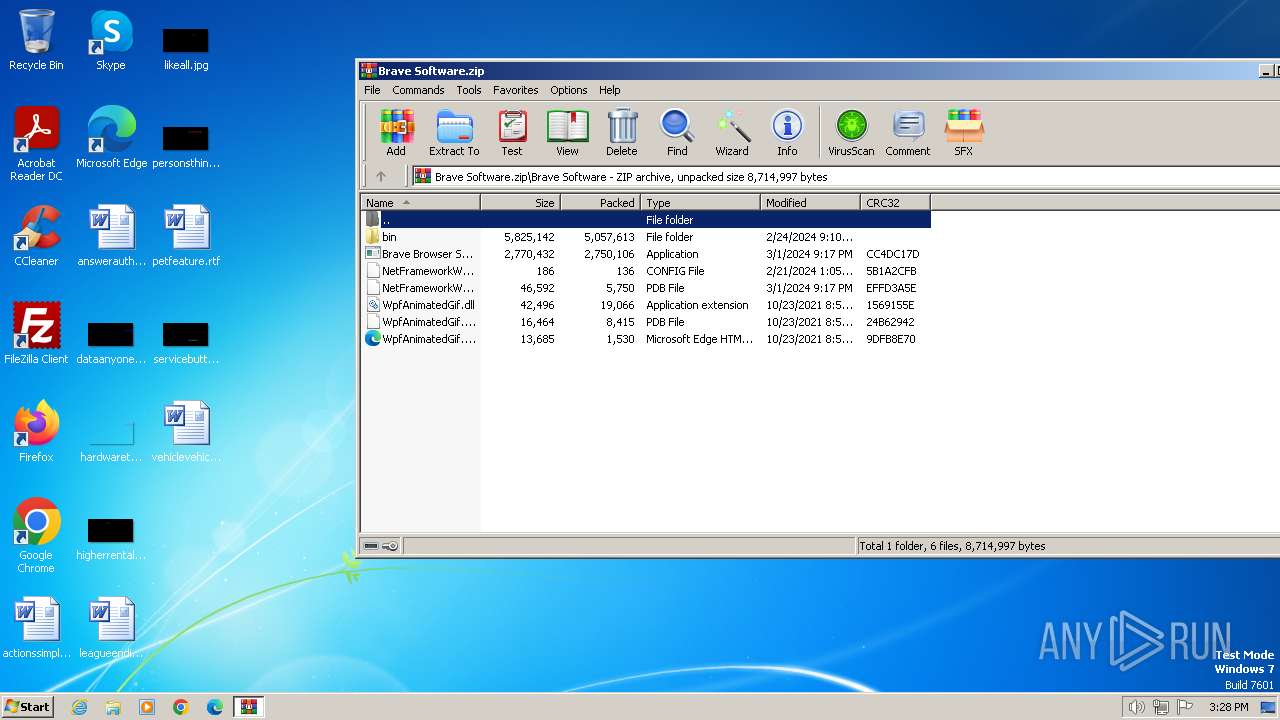This screenshot has width=1280, height=720.
Task: Open Windows Explorer from taskbar
Action: tap(113, 707)
